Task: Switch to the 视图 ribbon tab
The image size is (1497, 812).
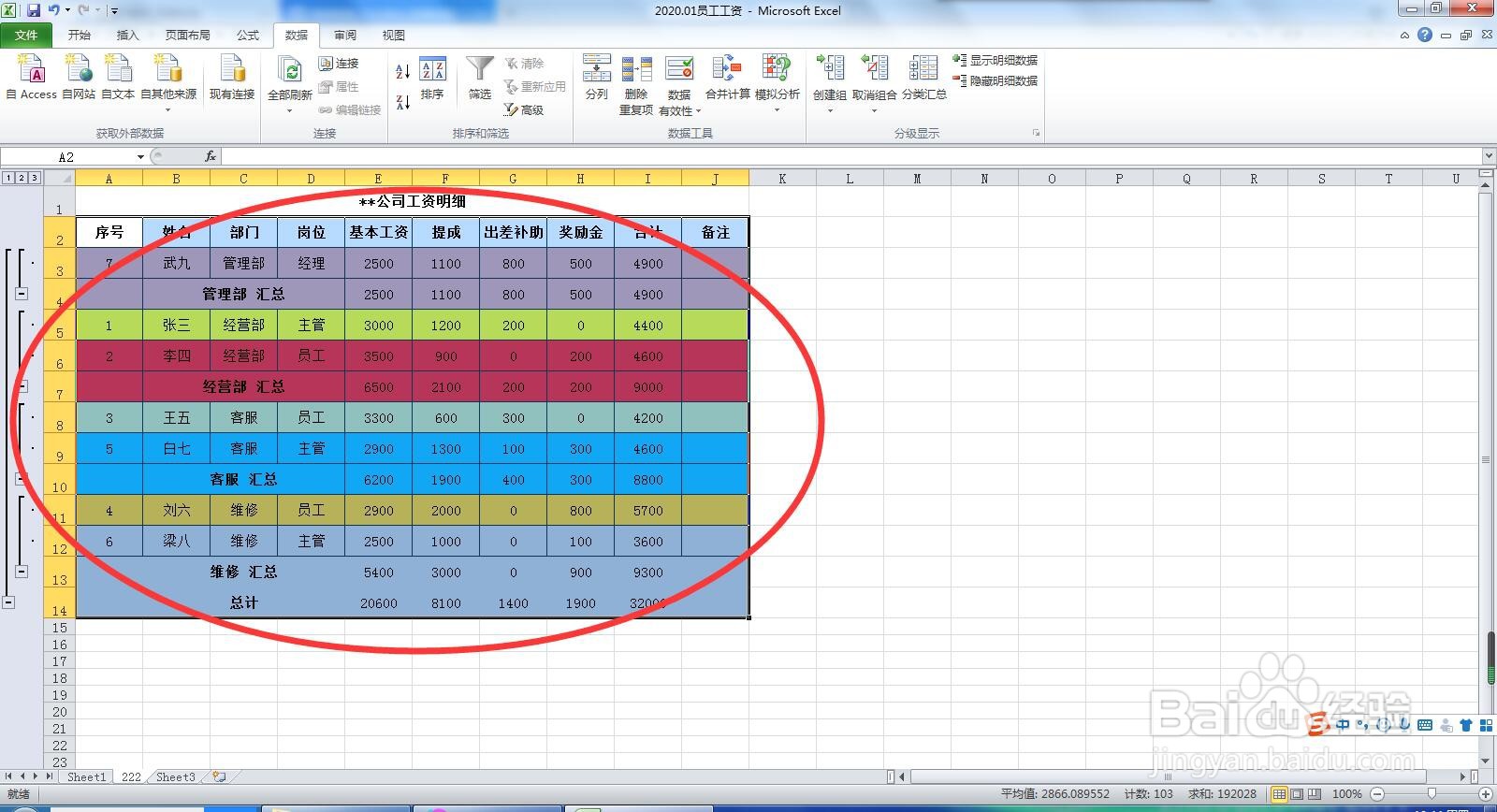Action: pos(394,36)
